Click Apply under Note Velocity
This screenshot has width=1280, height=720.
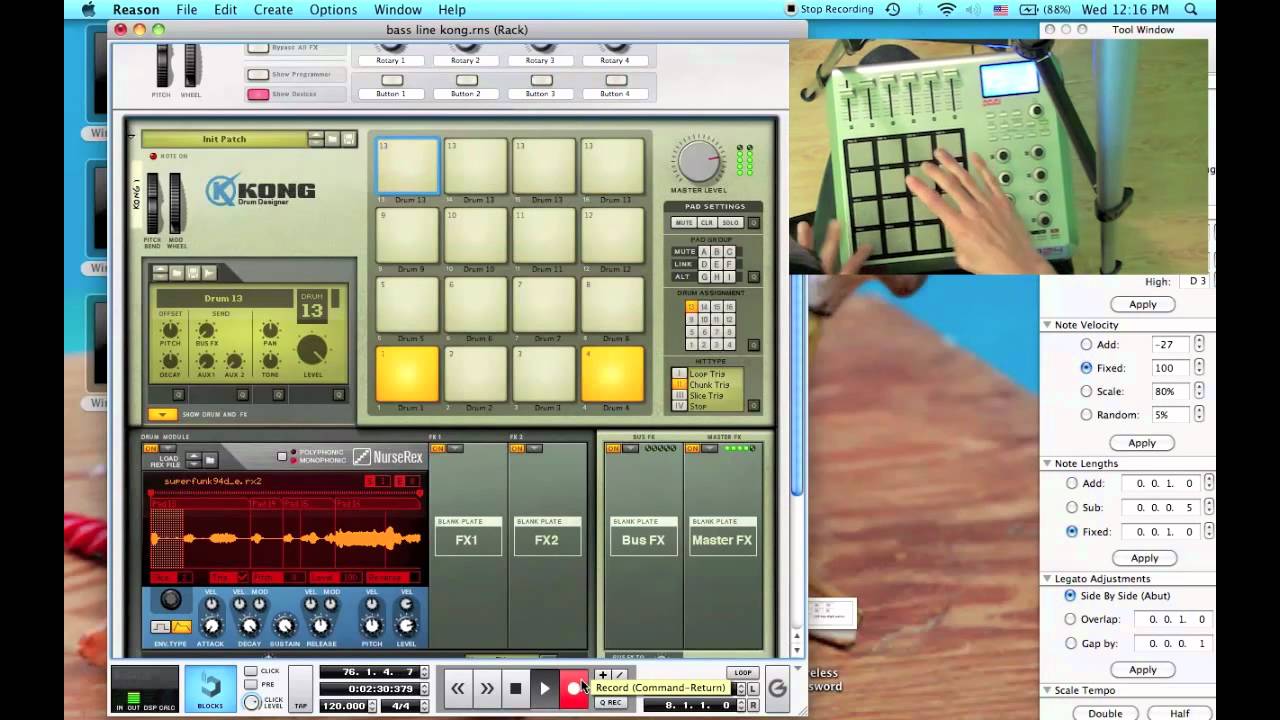pos(1142,443)
